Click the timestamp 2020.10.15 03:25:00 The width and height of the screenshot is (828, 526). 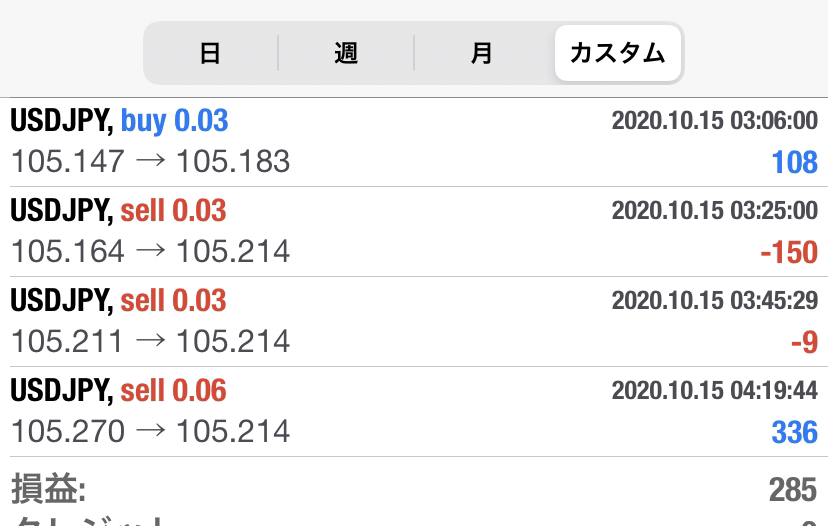714,211
